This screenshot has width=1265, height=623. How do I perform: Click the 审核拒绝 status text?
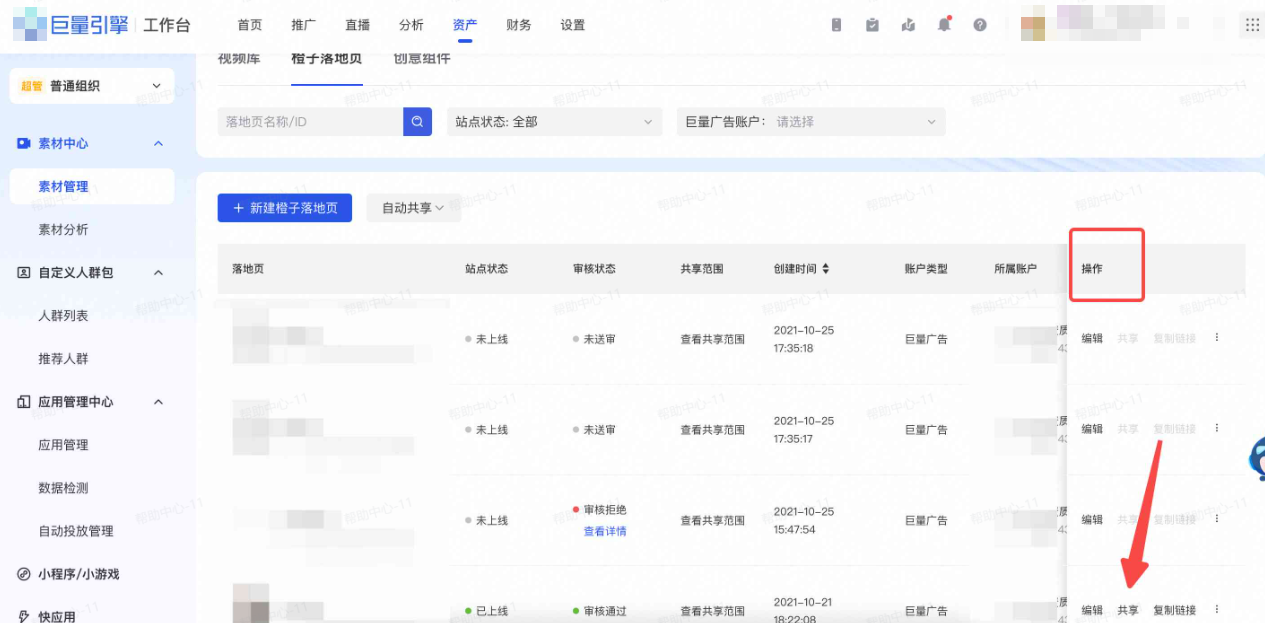pyautogui.click(x=605, y=509)
